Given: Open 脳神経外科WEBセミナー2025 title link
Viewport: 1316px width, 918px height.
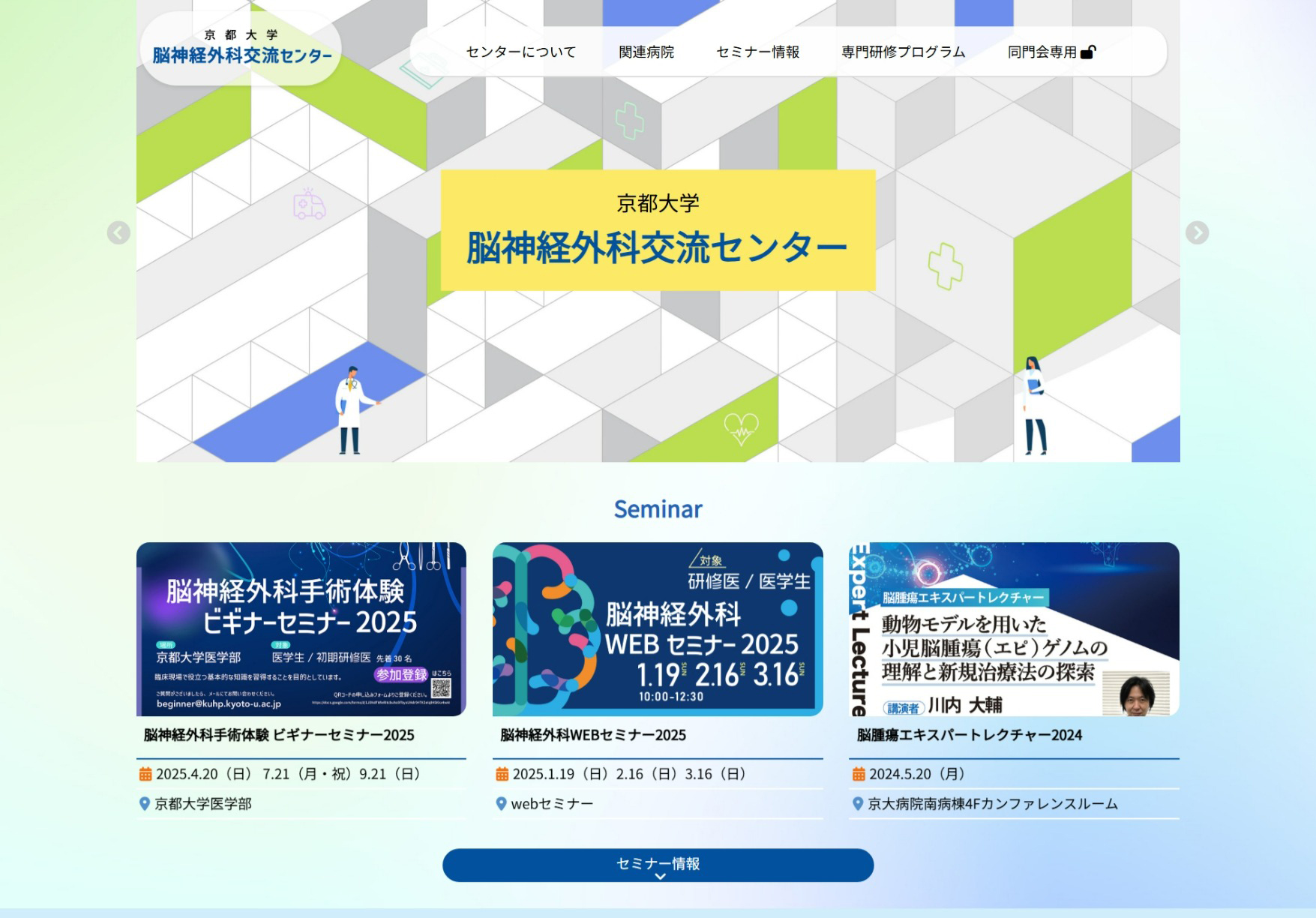Looking at the screenshot, I should [593, 735].
